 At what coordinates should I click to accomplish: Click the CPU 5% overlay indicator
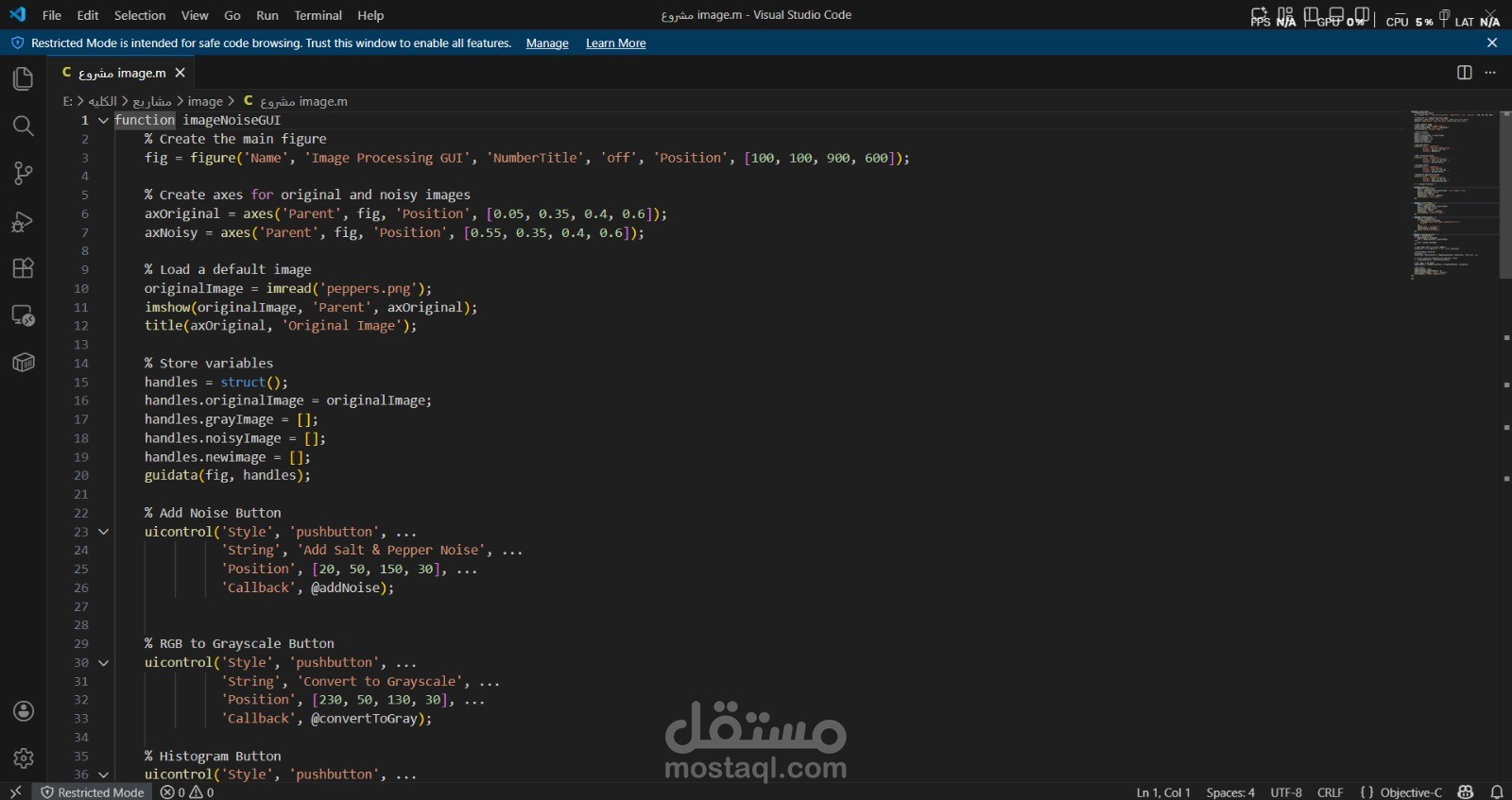click(1409, 21)
